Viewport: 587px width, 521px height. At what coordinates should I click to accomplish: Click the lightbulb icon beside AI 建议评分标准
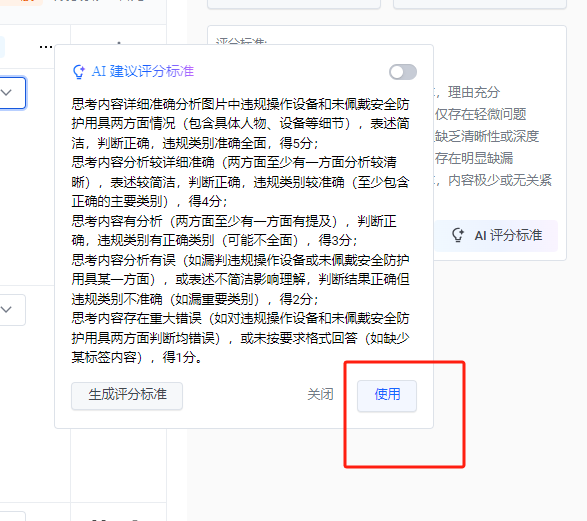tap(79, 71)
